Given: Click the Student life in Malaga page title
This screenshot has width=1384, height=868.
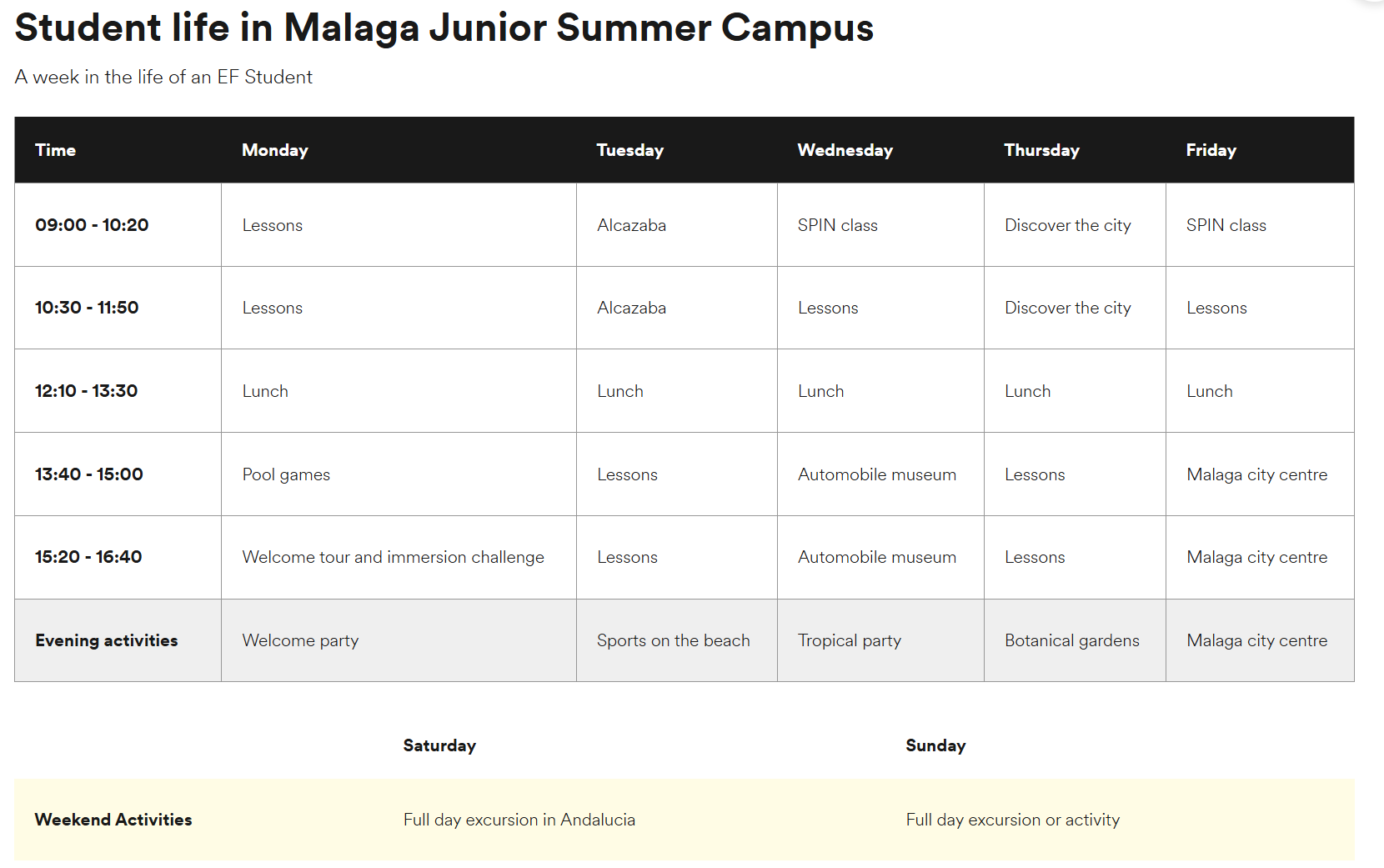Looking at the screenshot, I should (x=444, y=28).
